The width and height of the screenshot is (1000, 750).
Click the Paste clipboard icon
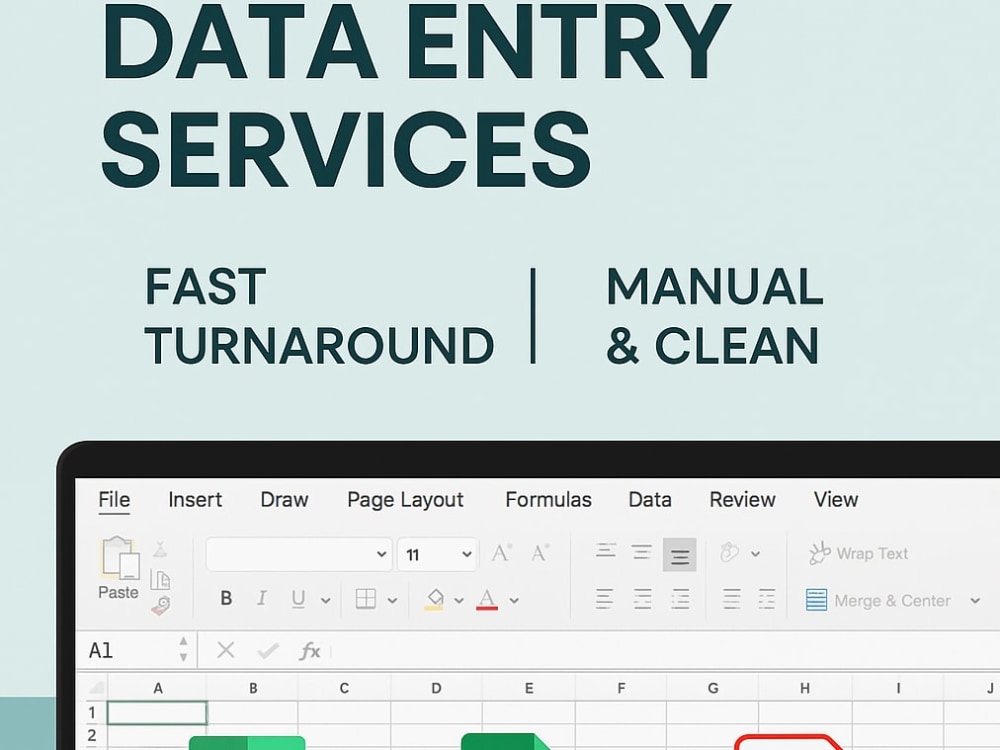(x=120, y=558)
